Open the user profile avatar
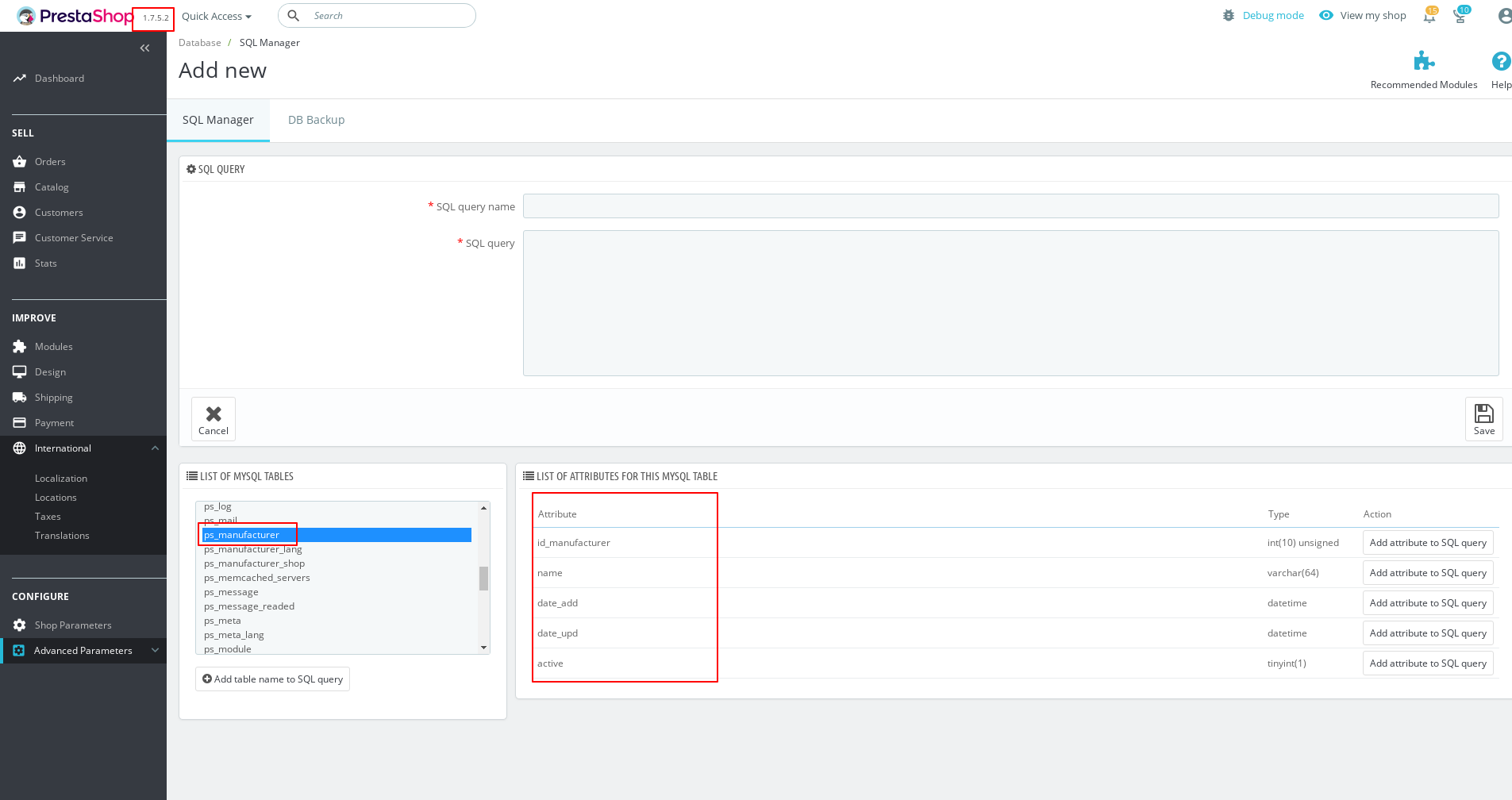1512x800 pixels. 1504,16
